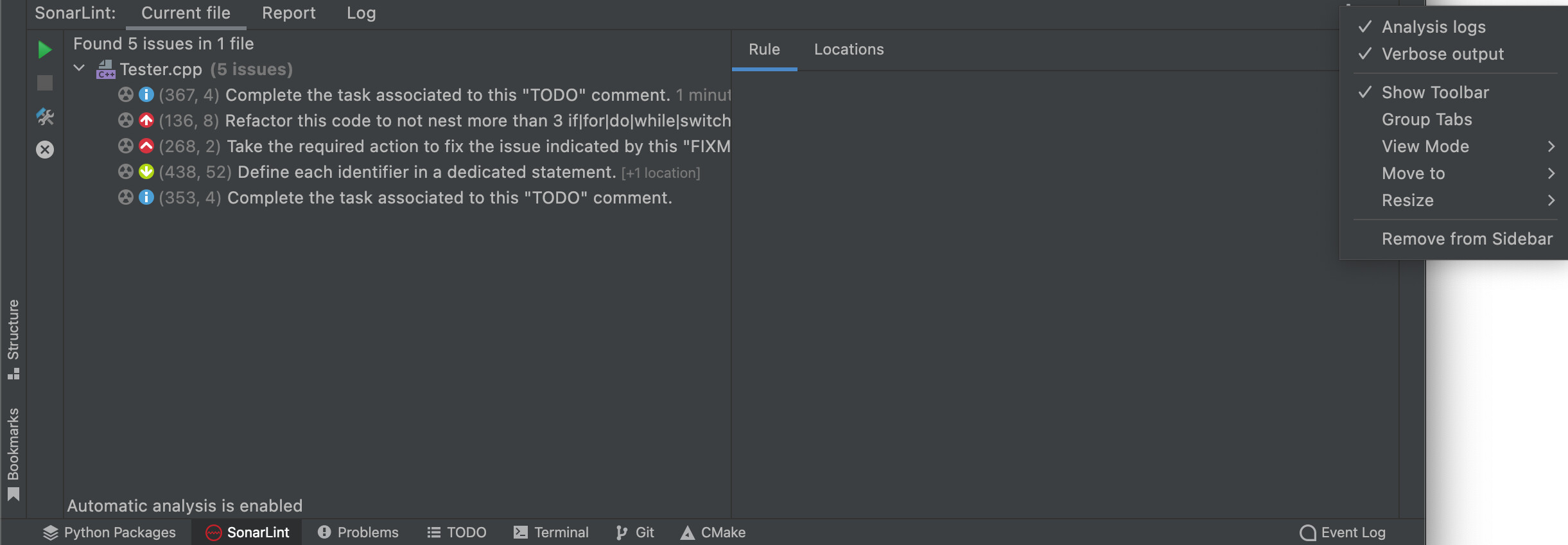1568x545 pixels.
Task: Click the '[+1 location]' label
Action: tap(661, 173)
